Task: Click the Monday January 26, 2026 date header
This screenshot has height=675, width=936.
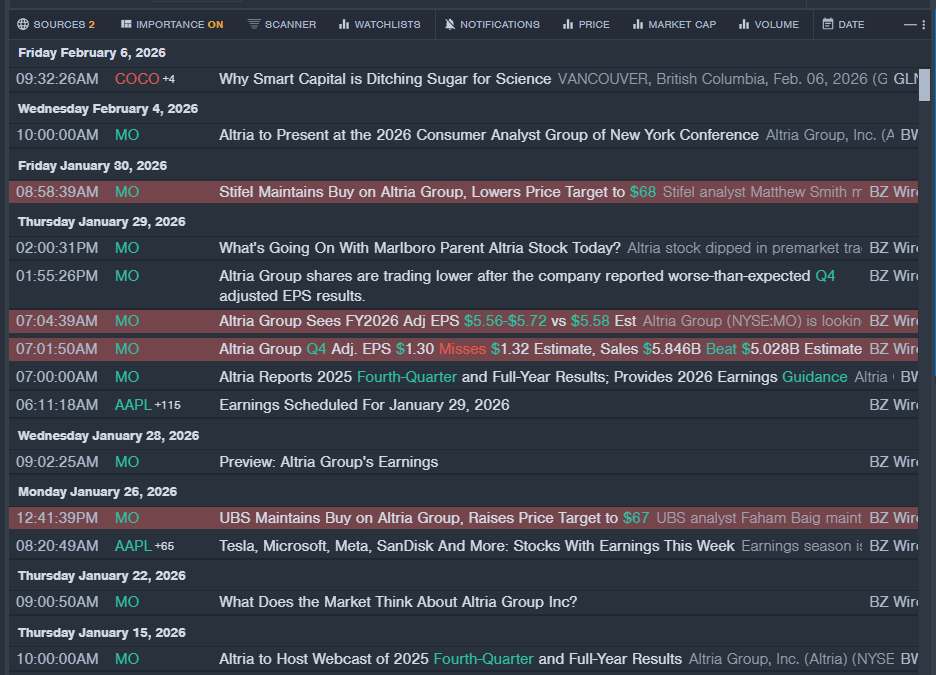Action: [x=97, y=492]
